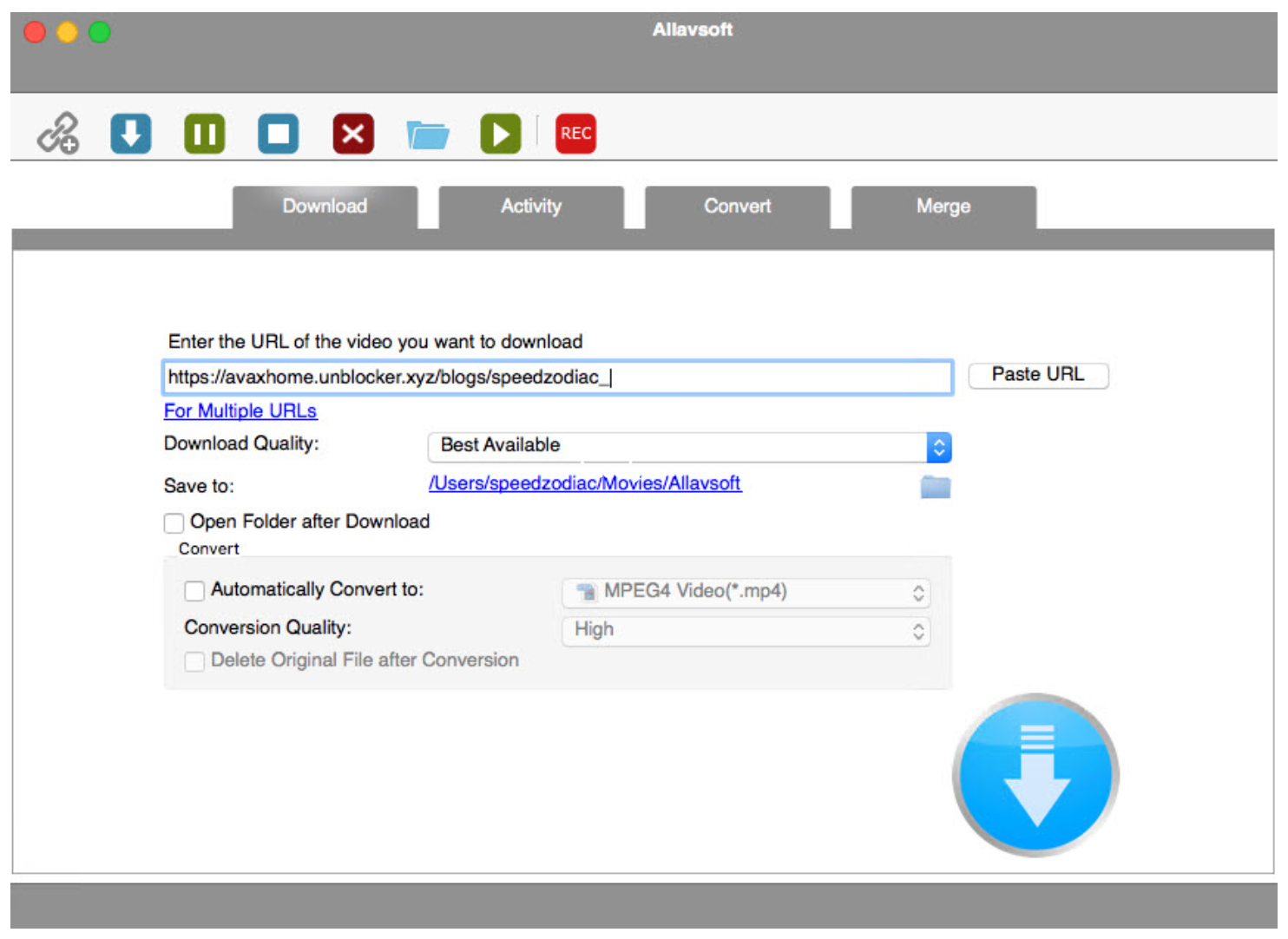Stop the download with the blue stop icon
Image resolution: width=1288 pixels, height=939 pixels.
tap(279, 134)
